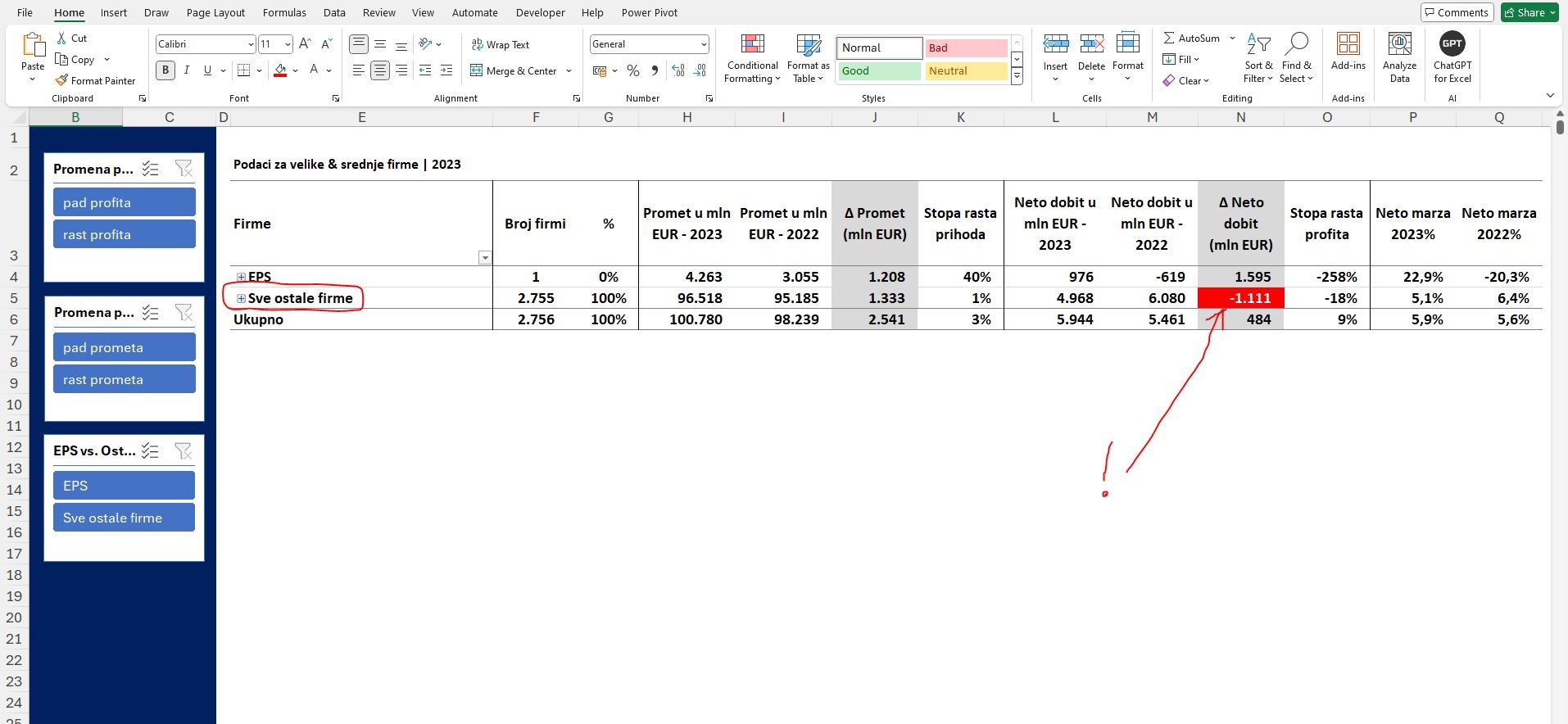Click the ChatGPT for Excel icon

(x=1452, y=45)
